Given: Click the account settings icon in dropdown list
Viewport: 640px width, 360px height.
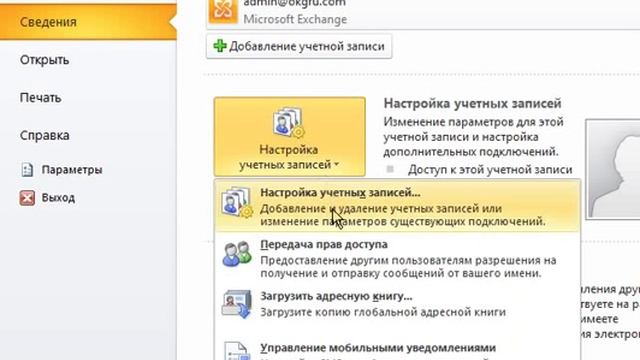Looking at the screenshot, I should (x=237, y=202).
